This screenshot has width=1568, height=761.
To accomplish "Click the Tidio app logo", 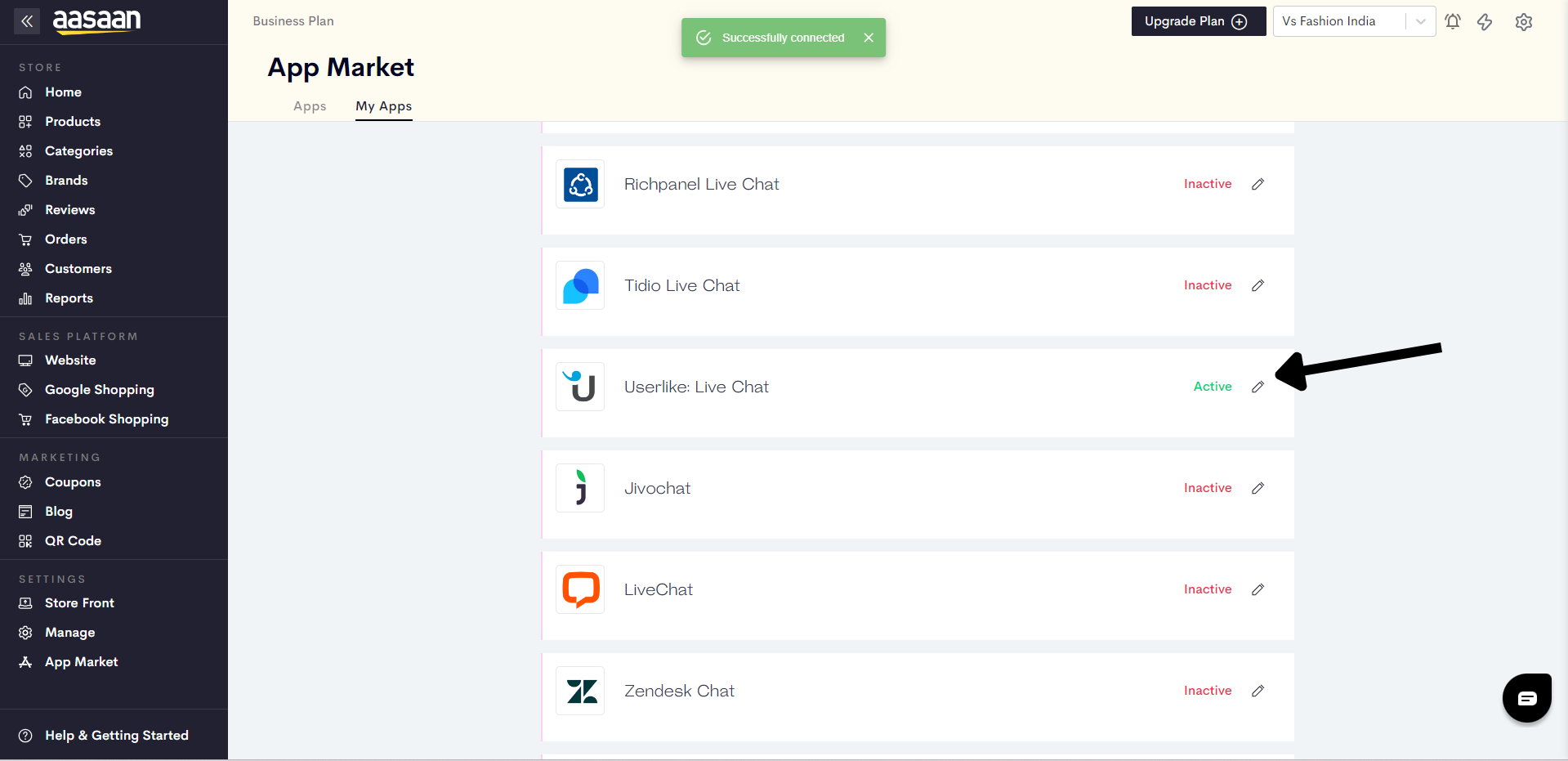I will (x=580, y=285).
